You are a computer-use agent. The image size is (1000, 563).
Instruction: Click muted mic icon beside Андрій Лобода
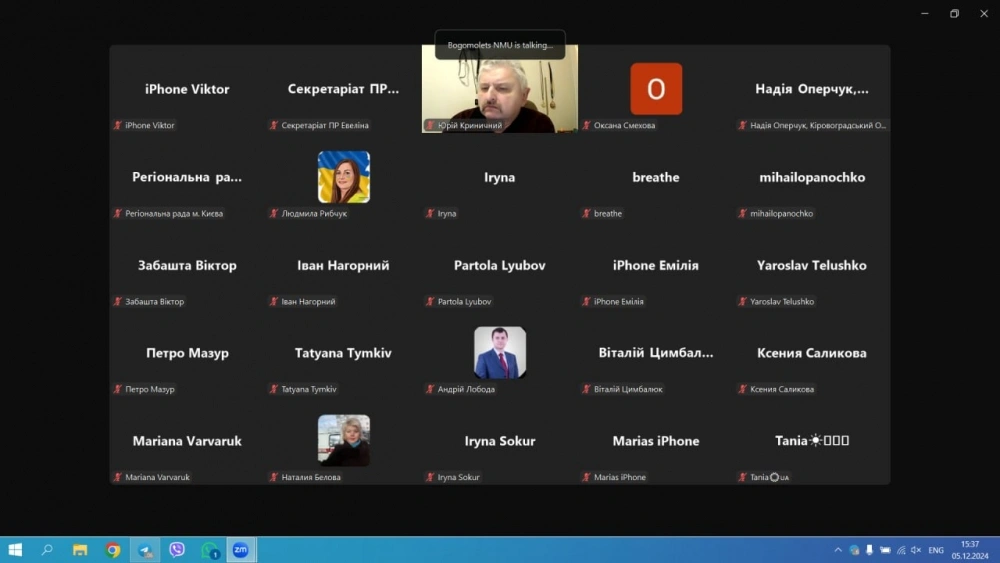430,389
